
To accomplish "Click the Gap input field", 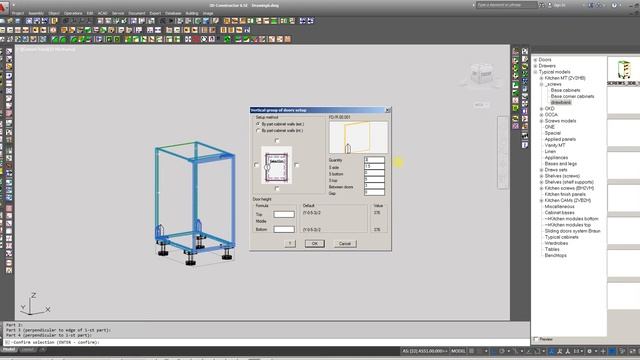I will point(374,193).
